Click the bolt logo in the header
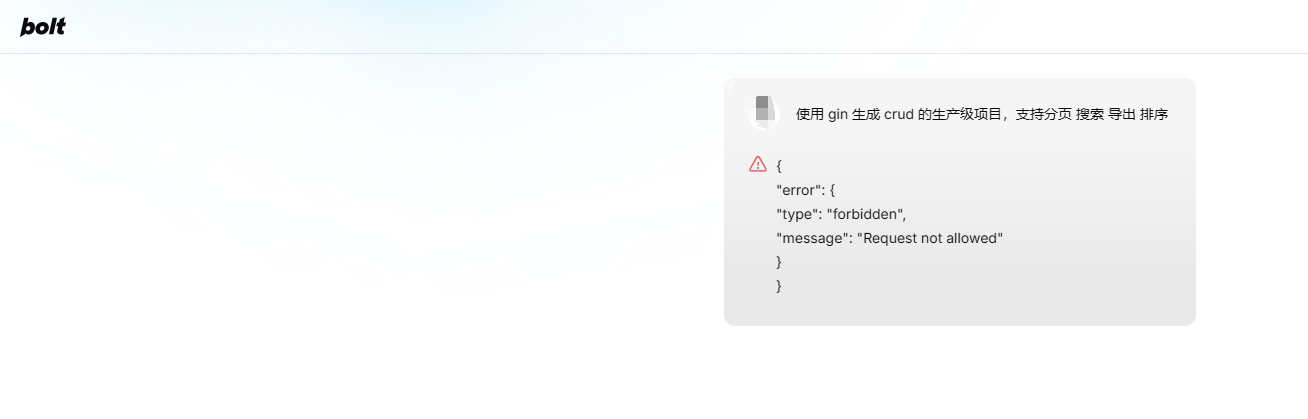This screenshot has height=419, width=1308. coord(43,27)
